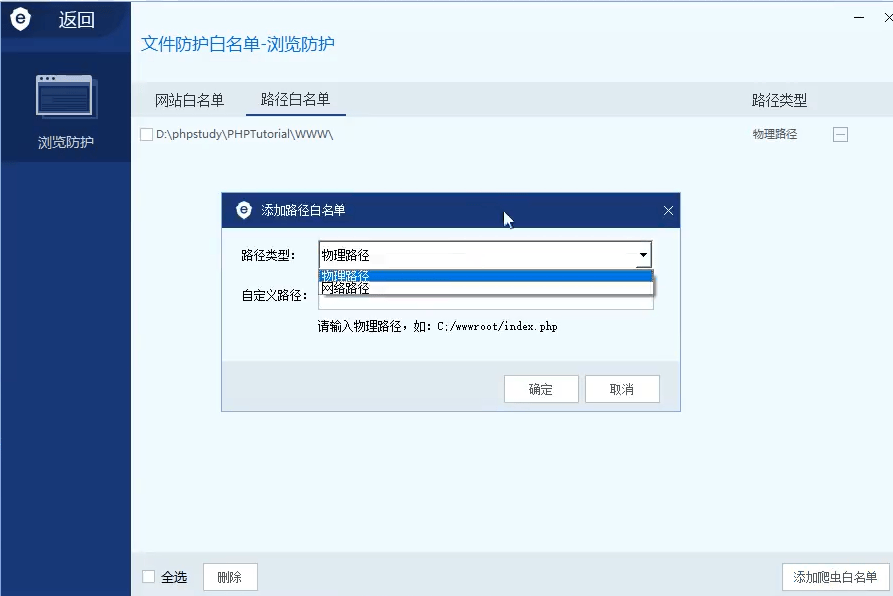This screenshot has width=893, height=596.
Task: Confirm with the 确定 button
Action: [541, 389]
